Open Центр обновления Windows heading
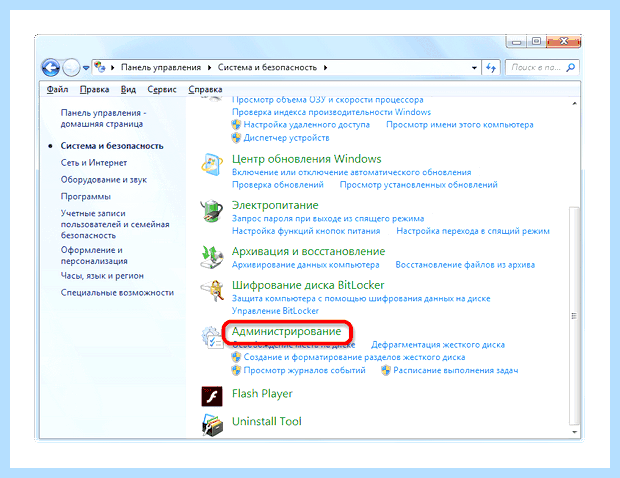 (306, 159)
